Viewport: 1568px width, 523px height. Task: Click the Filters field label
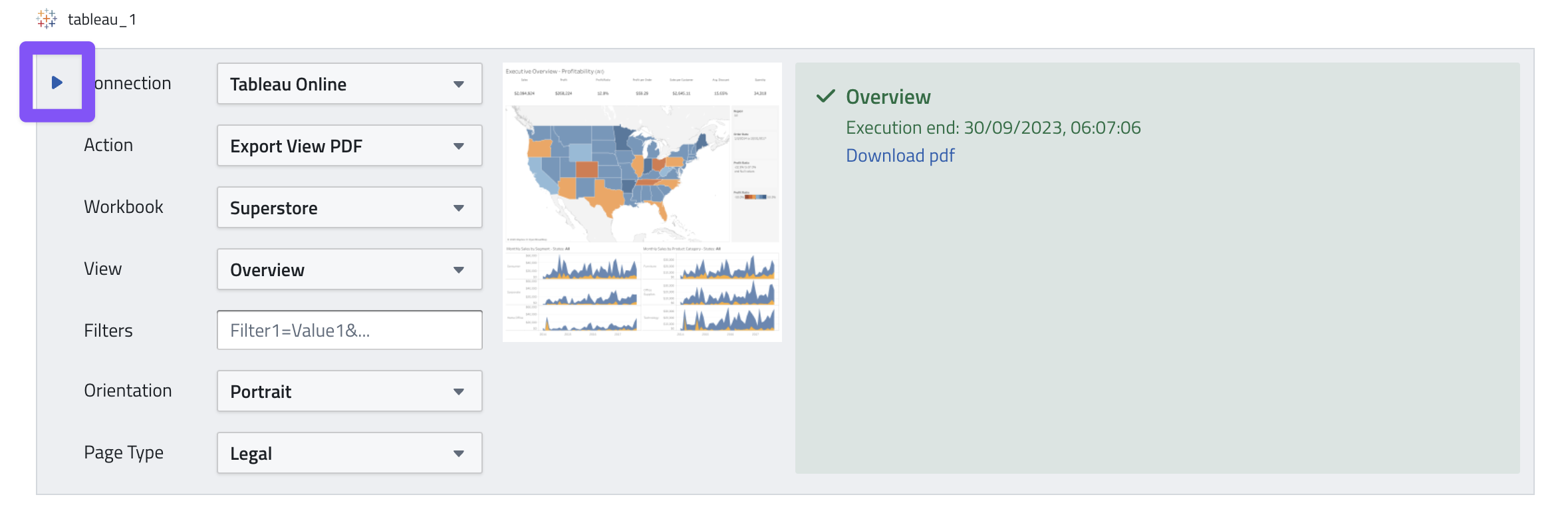coord(108,331)
